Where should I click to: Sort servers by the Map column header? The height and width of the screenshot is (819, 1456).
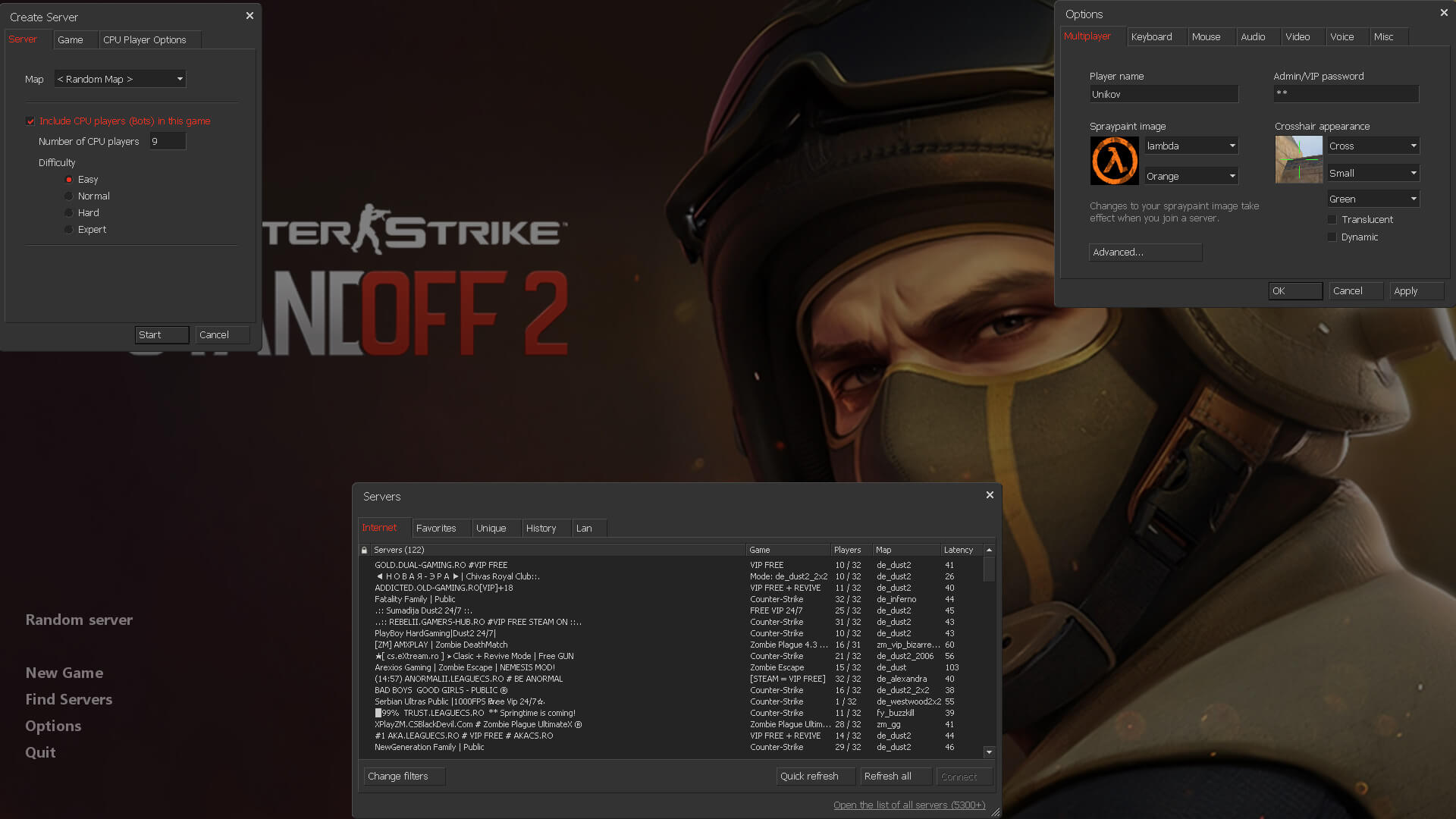point(906,550)
